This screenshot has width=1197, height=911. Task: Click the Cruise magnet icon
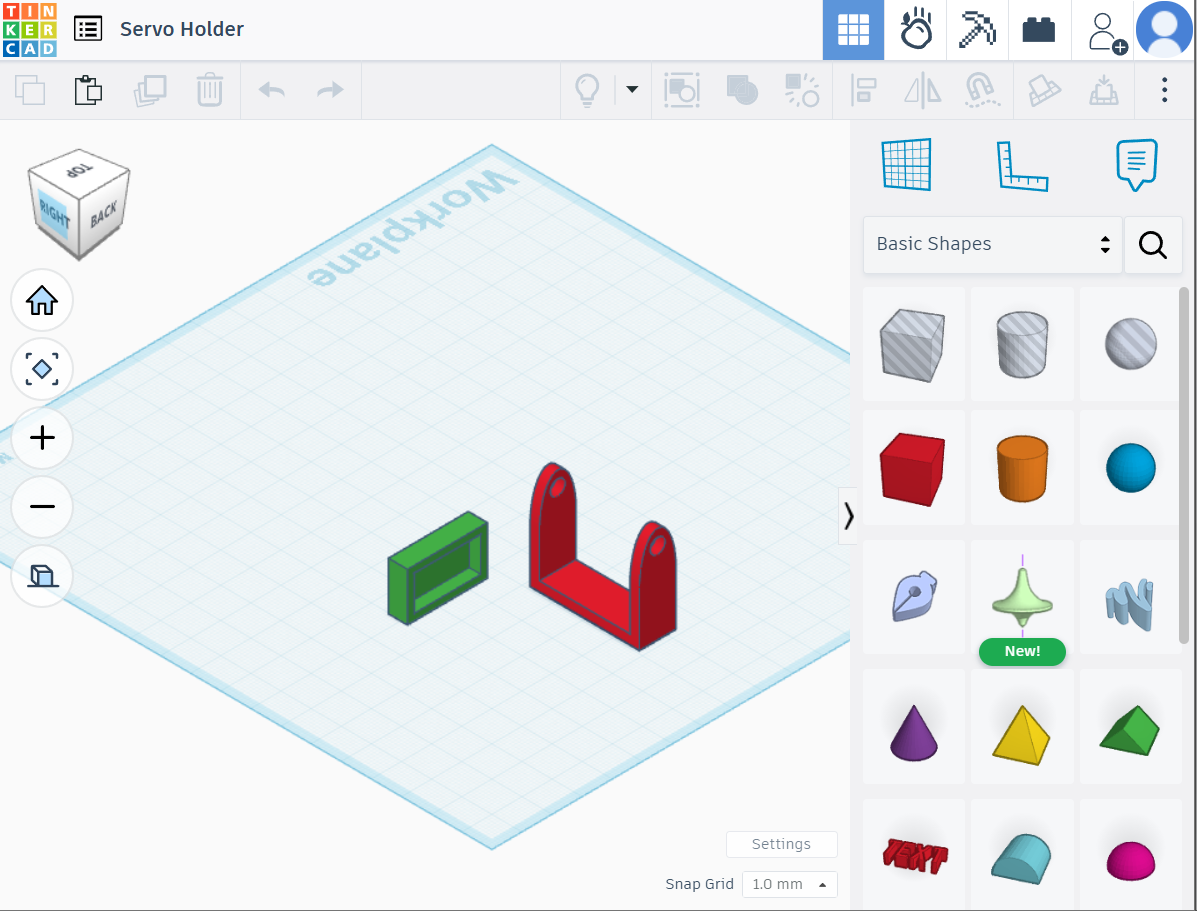click(x=982, y=90)
